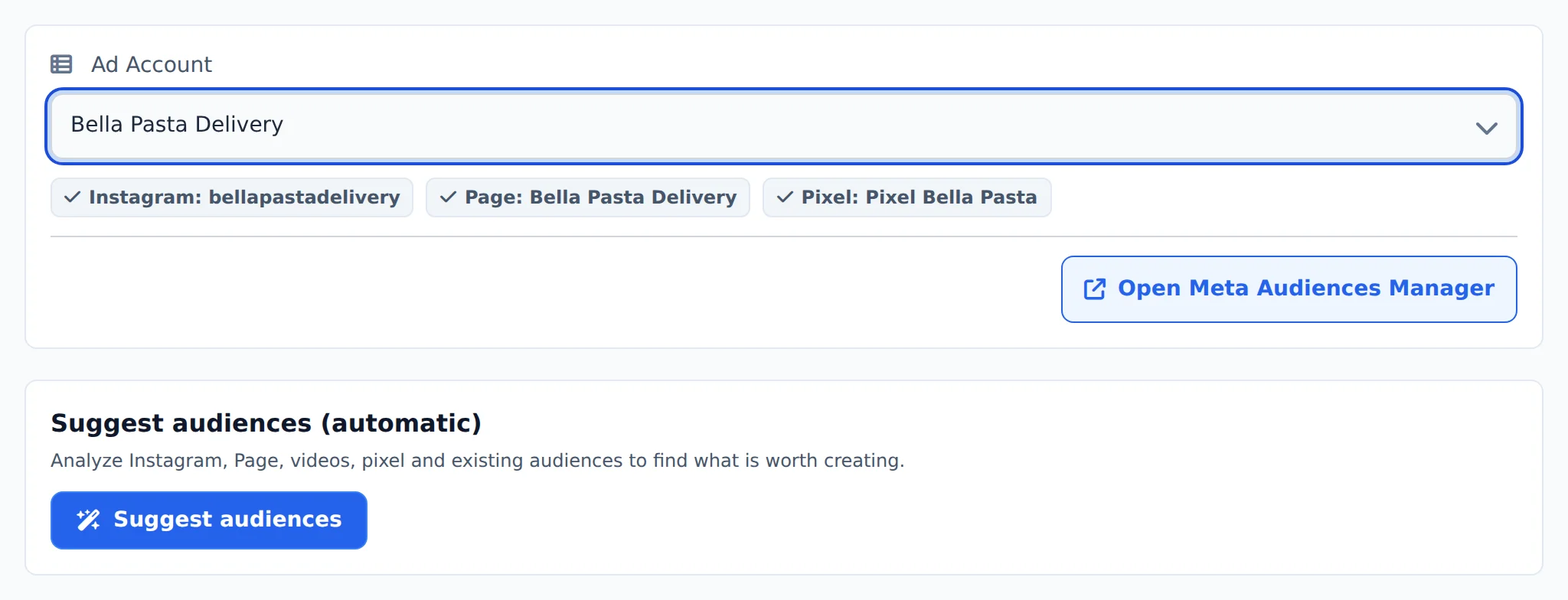This screenshot has width=1568, height=600.
Task: Click the Analyze Instagram, Page, videos description text
Action: click(478, 461)
